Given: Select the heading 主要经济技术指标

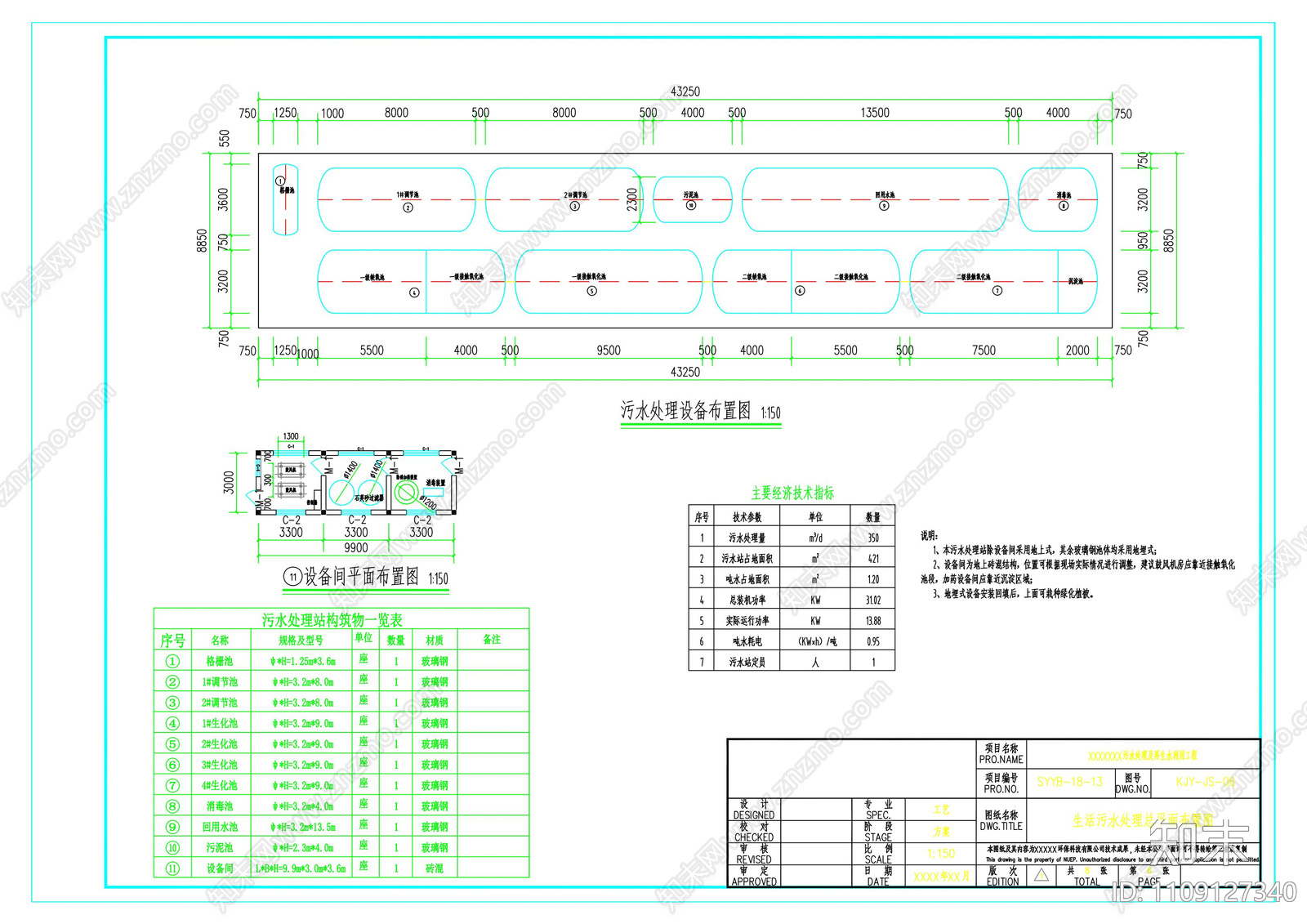Looking at the screenshot, I should point(792,493).
